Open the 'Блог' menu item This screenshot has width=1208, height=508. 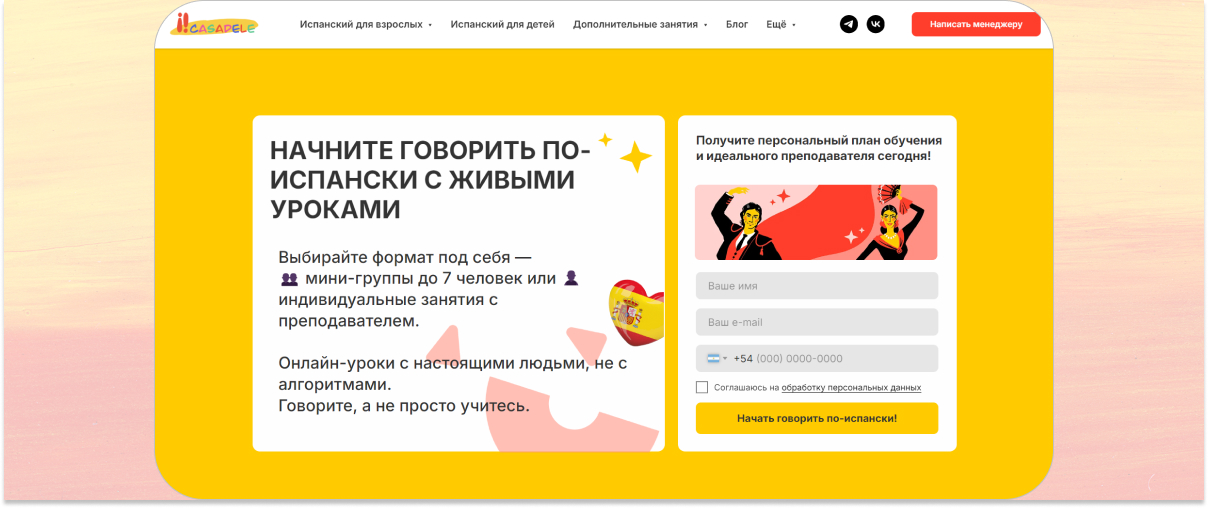tap(737, 24)
